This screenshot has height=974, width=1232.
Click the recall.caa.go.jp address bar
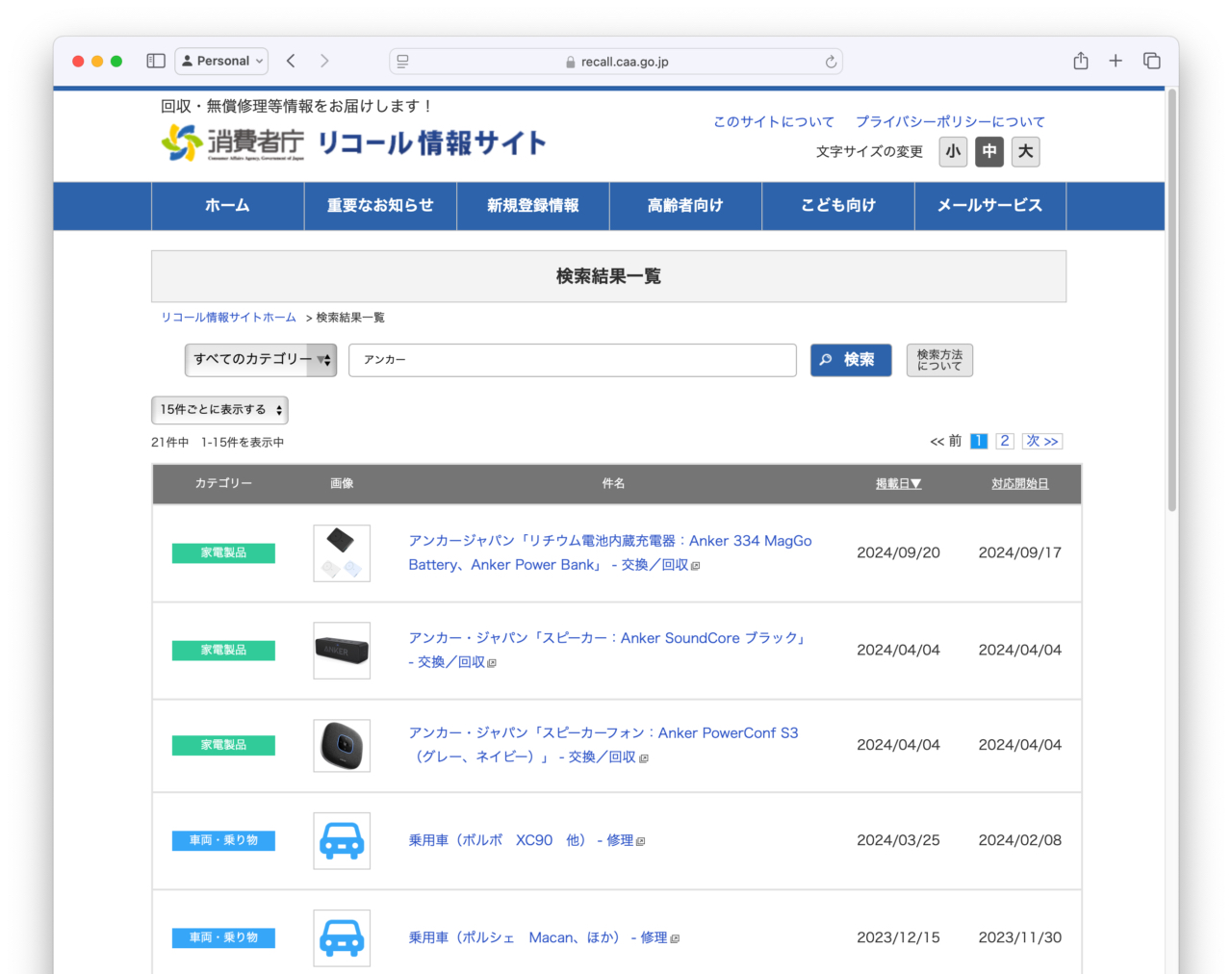pyautogui.click(x=616, y=62)
